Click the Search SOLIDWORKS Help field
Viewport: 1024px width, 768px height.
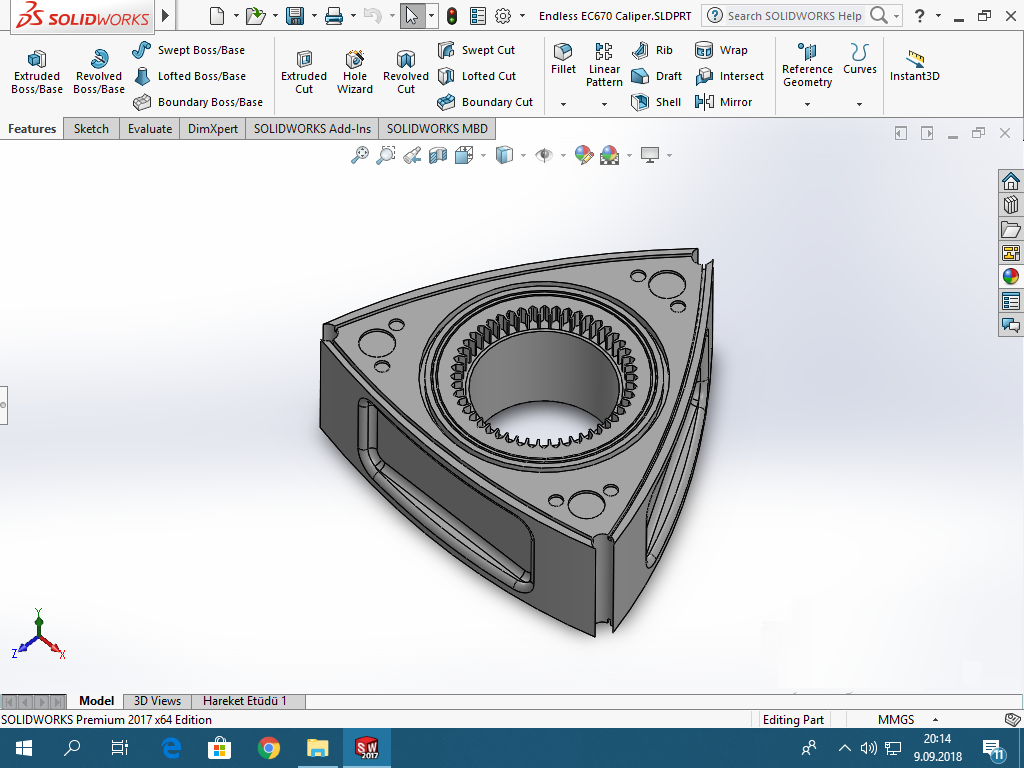tap(793, 16)
